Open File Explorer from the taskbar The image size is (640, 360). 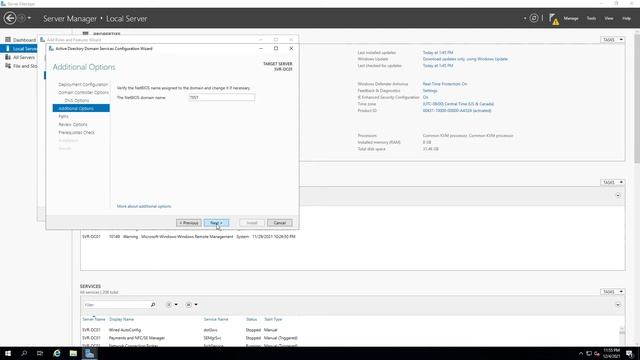click(x=73, y=353)
